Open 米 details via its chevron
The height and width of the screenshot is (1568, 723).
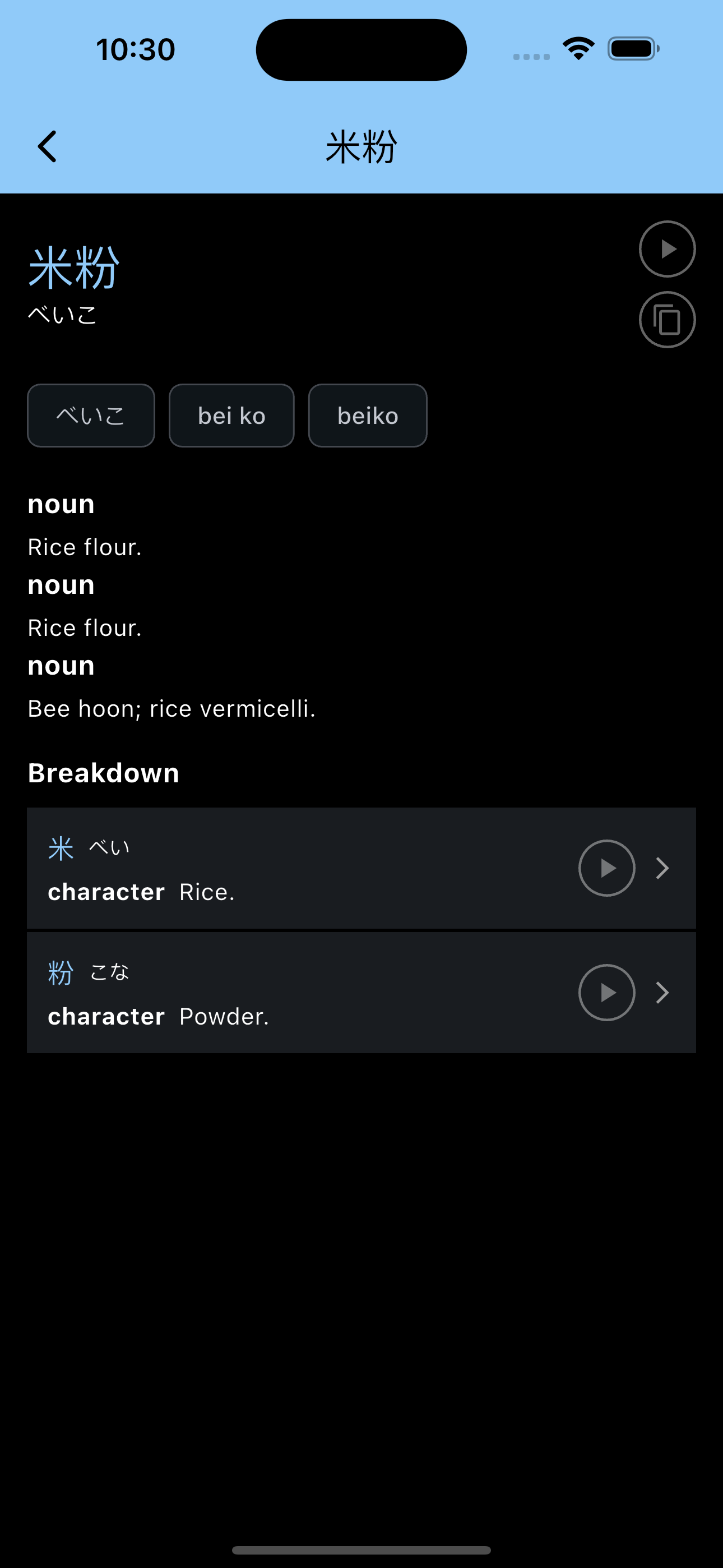[x=662, y=868]
